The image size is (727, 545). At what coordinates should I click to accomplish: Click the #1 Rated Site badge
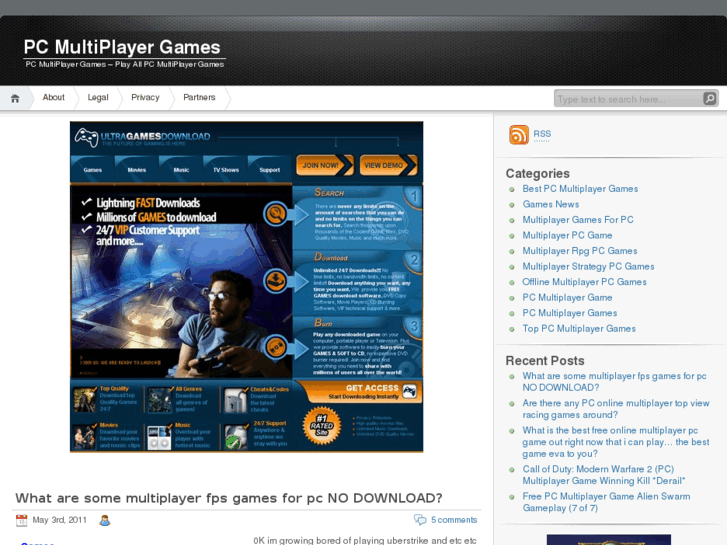[322, 426]
